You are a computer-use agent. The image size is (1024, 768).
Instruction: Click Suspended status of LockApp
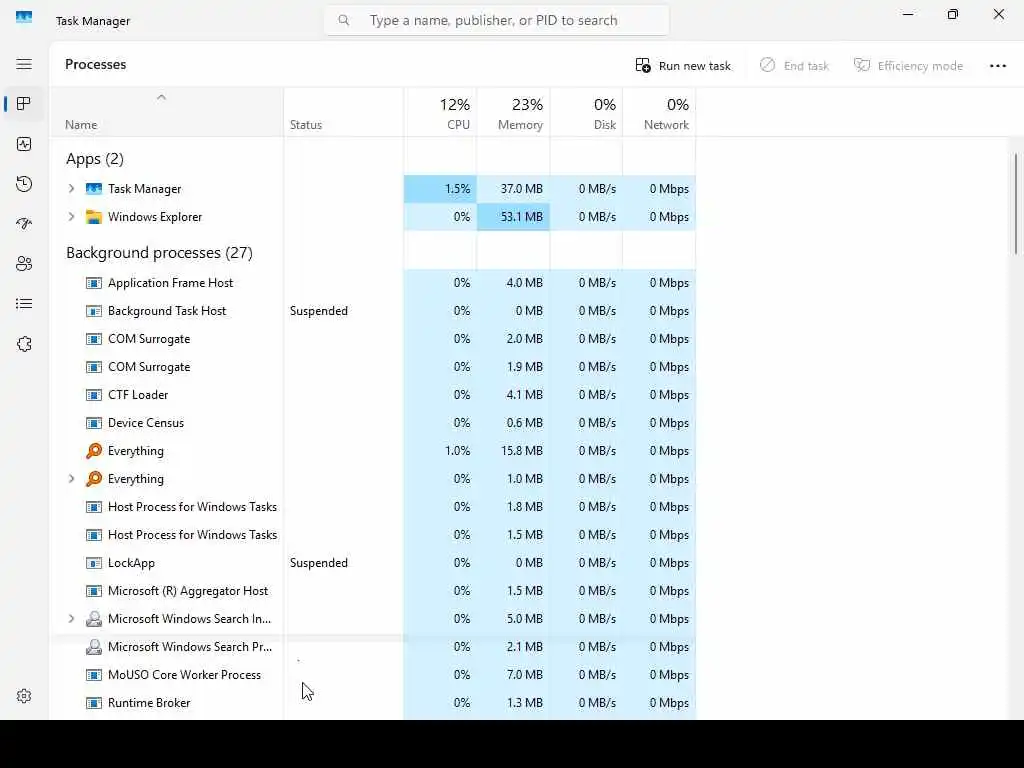(x=319, y=563)
